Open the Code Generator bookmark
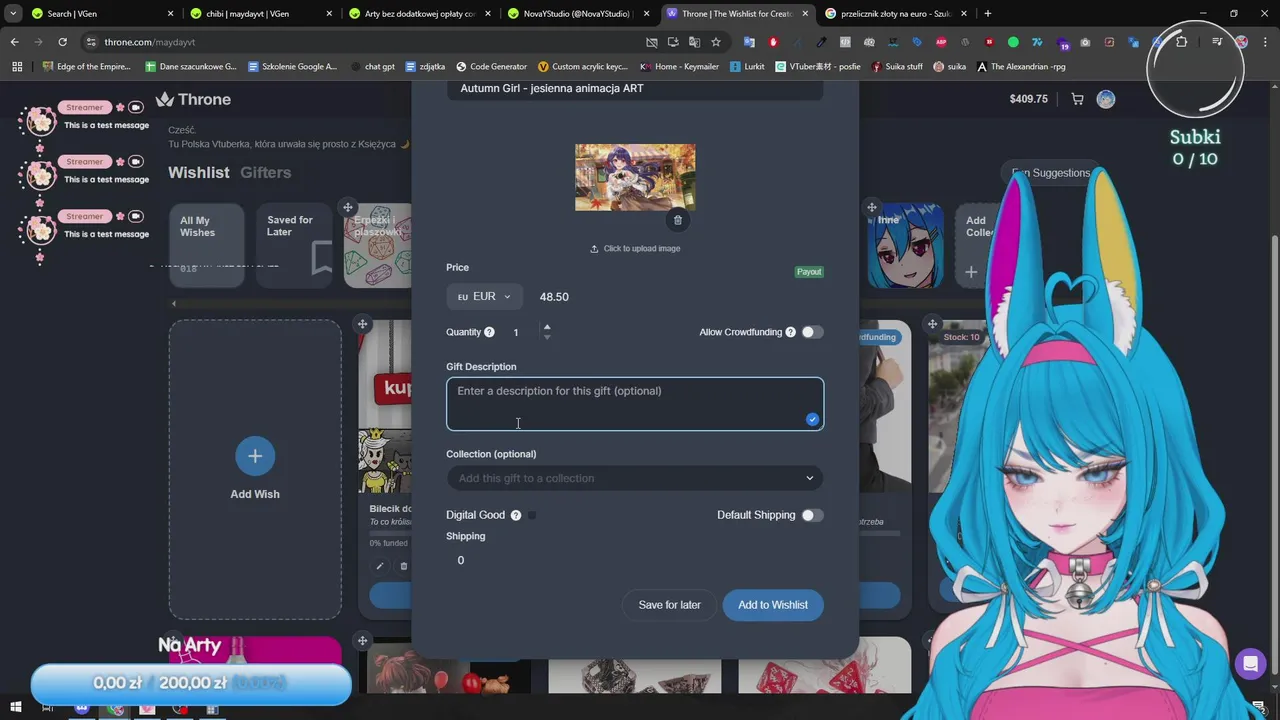The height and width of the screenshot is (720, 1280). [x=491, y=66]
